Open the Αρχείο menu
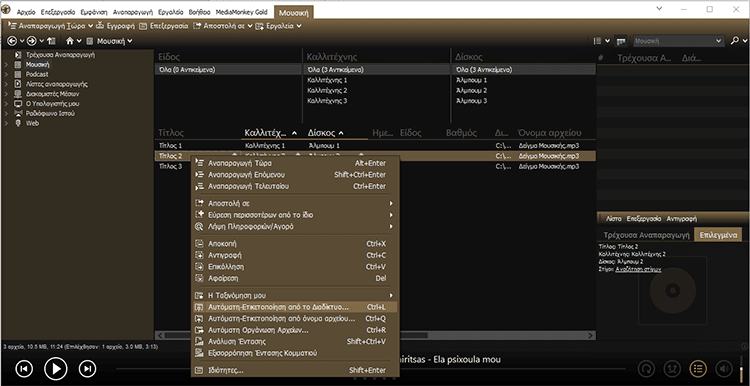The image size is (750, 386). coord(26,12)
